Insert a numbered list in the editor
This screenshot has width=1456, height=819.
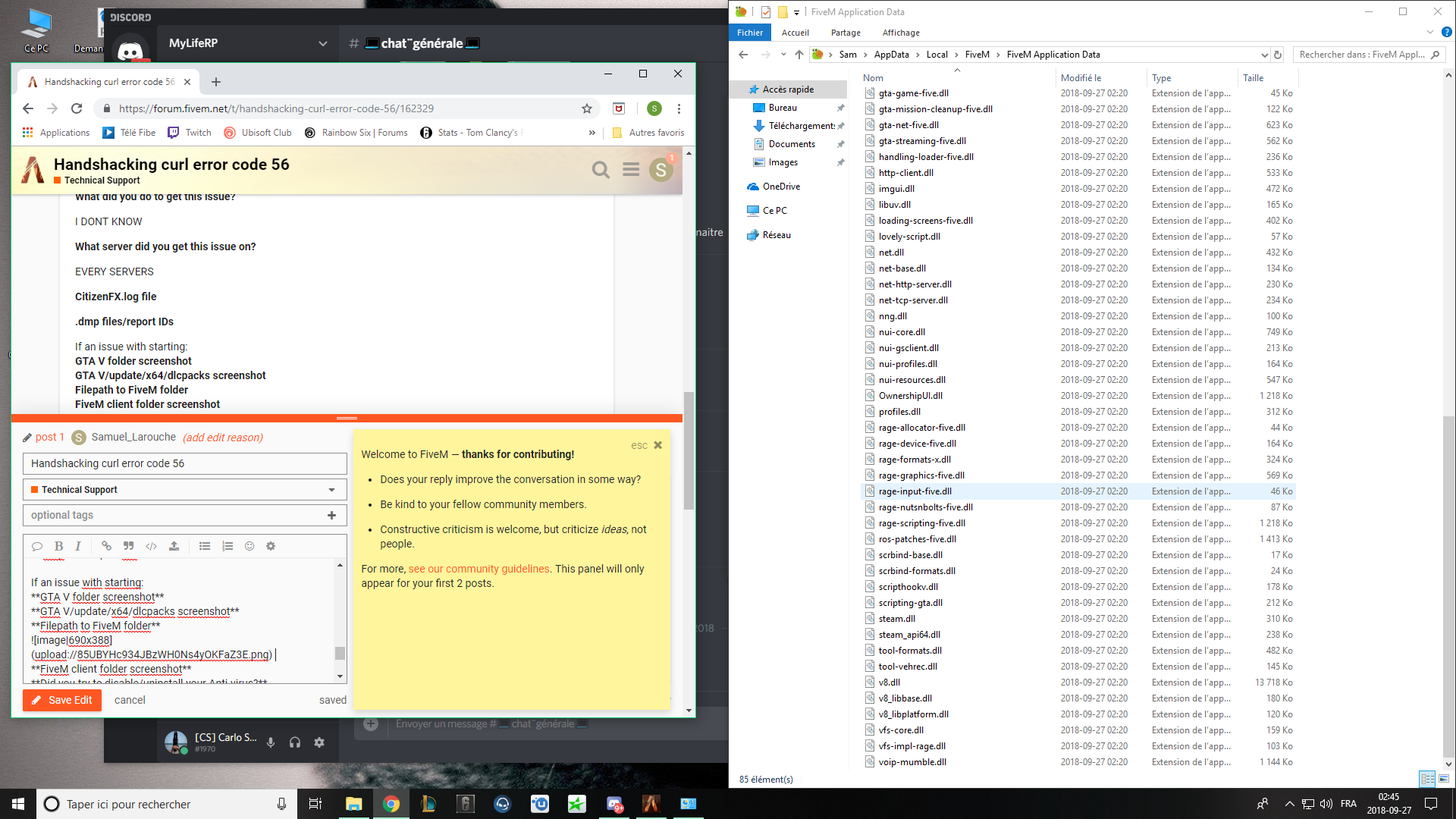(227, 546)
